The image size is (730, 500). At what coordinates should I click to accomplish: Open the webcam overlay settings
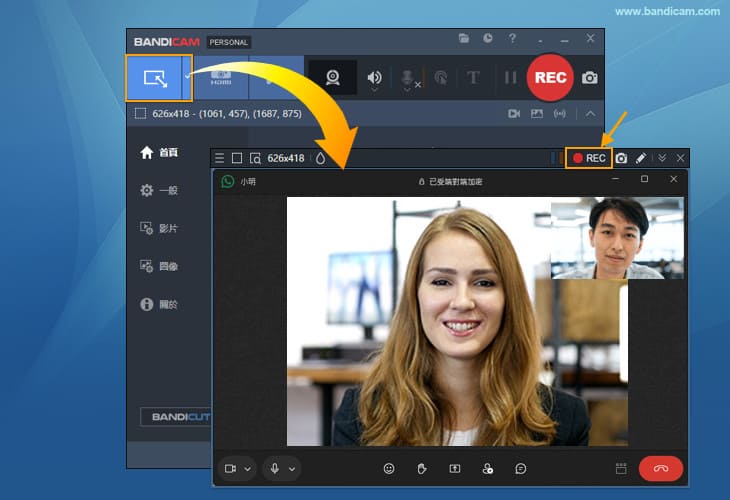click(x=332, y=77)
